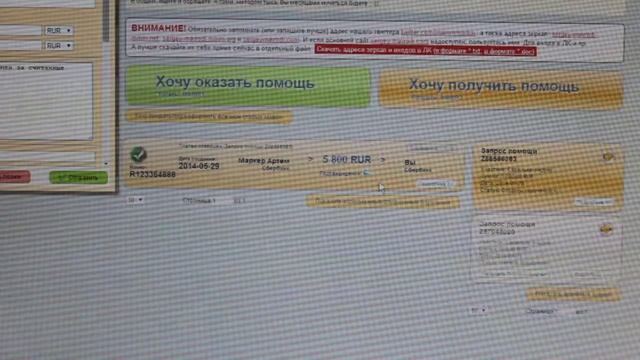Click the dialog's vertical scrollbar thumb

coord(106,20)
